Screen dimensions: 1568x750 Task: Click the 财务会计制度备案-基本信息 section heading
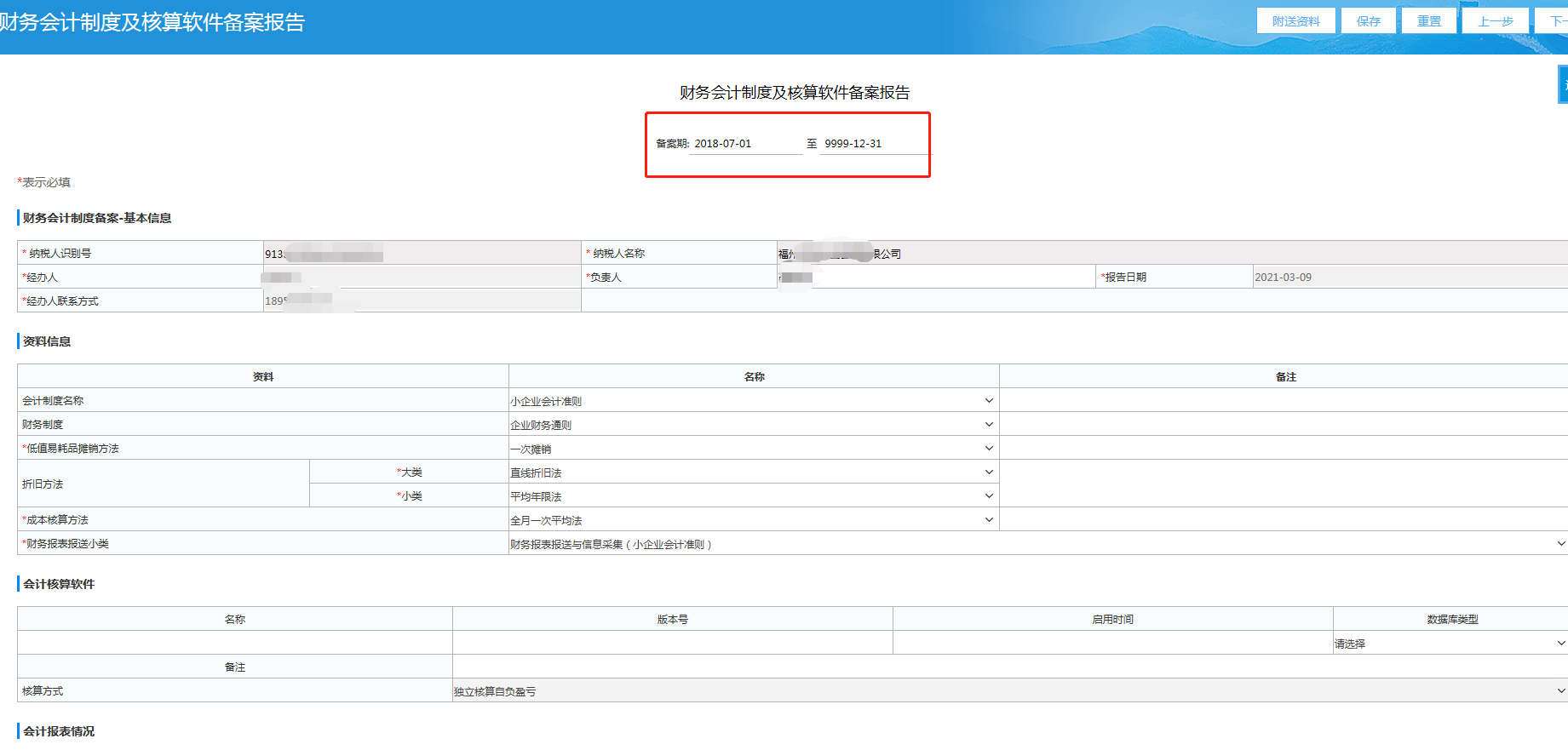97,218
